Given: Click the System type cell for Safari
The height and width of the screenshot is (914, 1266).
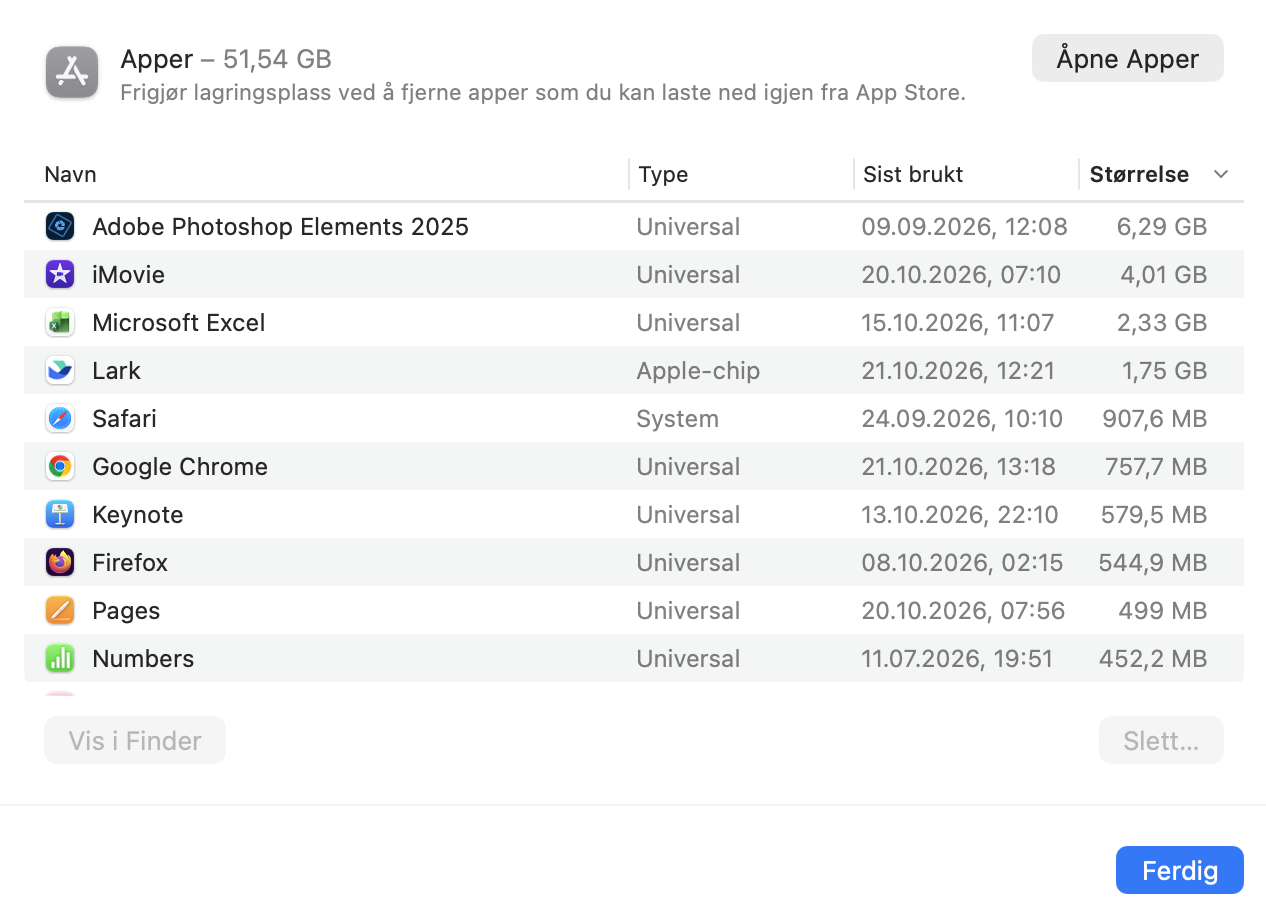Looking at the screenshot, I should (x=678, y=419).
